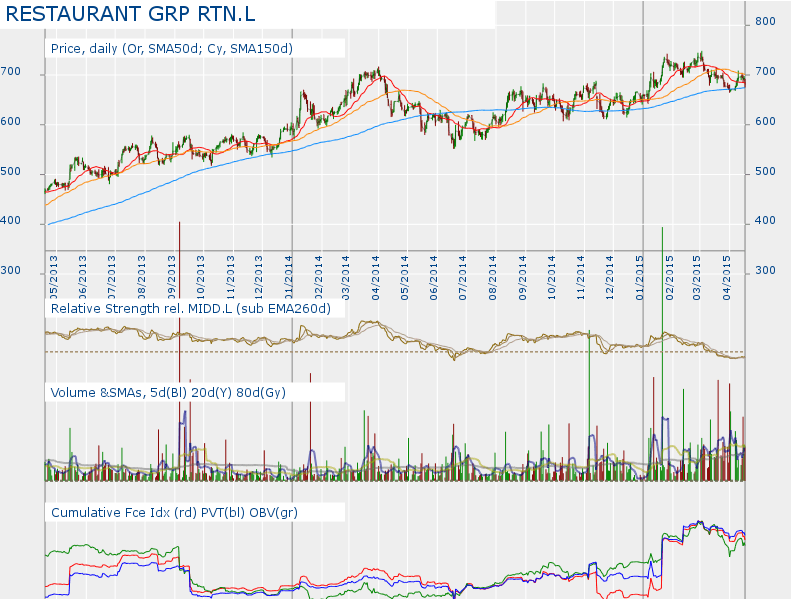Select the 04/2015 date axis label
791x599 pixels.
click(x=726, y=278)
